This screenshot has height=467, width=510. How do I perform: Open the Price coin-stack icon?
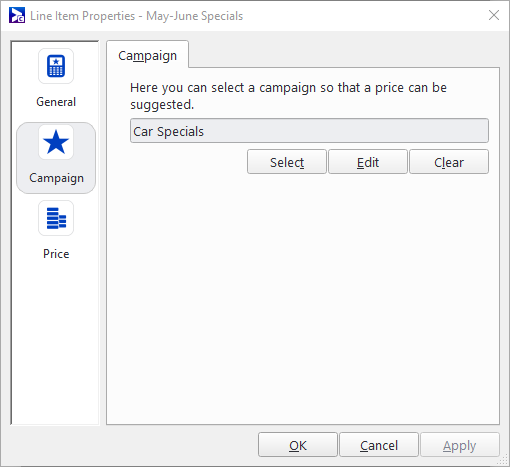click(x=56, y=218)
